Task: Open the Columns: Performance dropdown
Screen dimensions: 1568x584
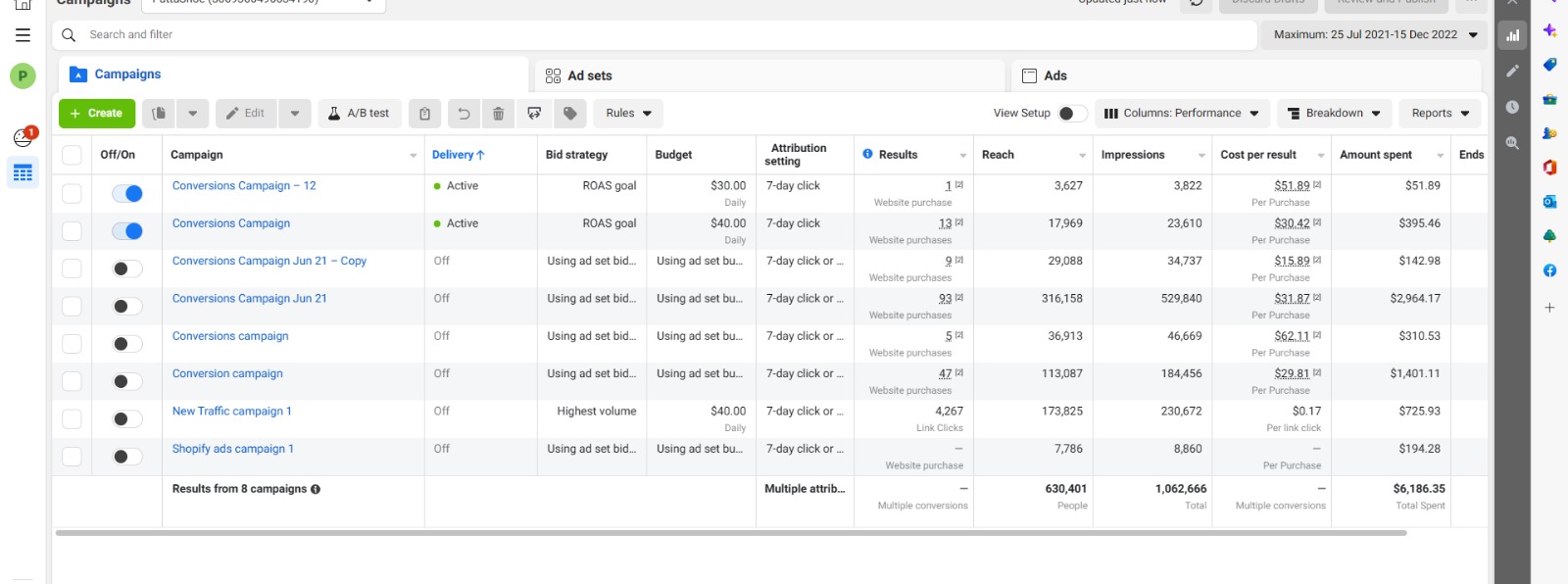Action: 1182,114
